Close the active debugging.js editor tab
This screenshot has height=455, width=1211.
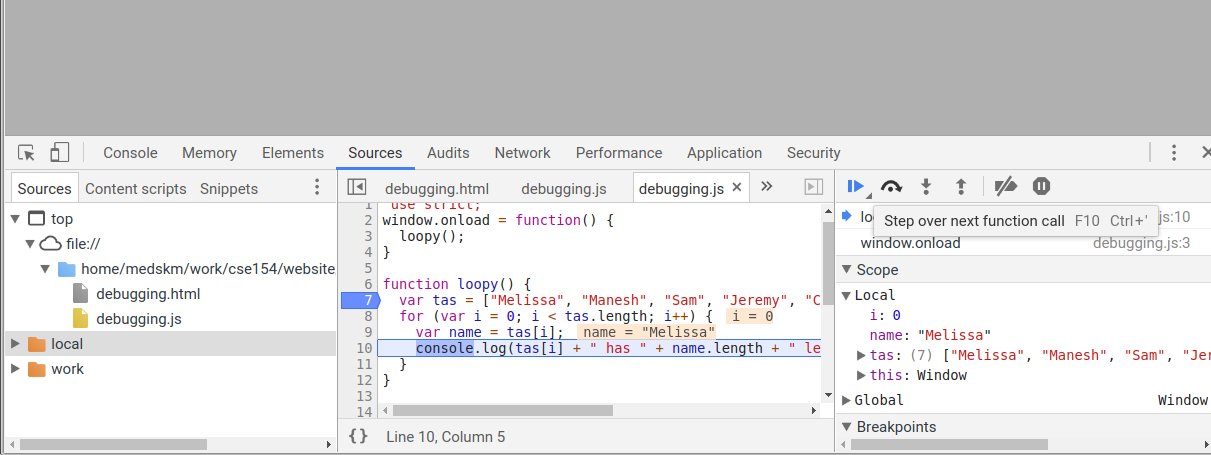(738, 187)
